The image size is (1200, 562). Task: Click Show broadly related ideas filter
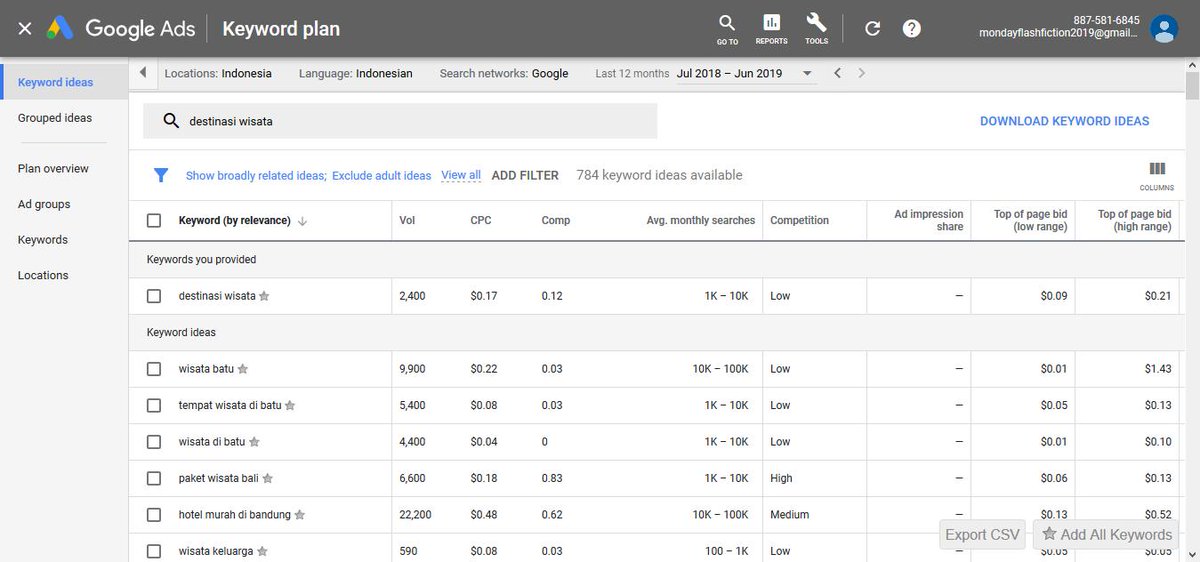click(x=256, y=176)
